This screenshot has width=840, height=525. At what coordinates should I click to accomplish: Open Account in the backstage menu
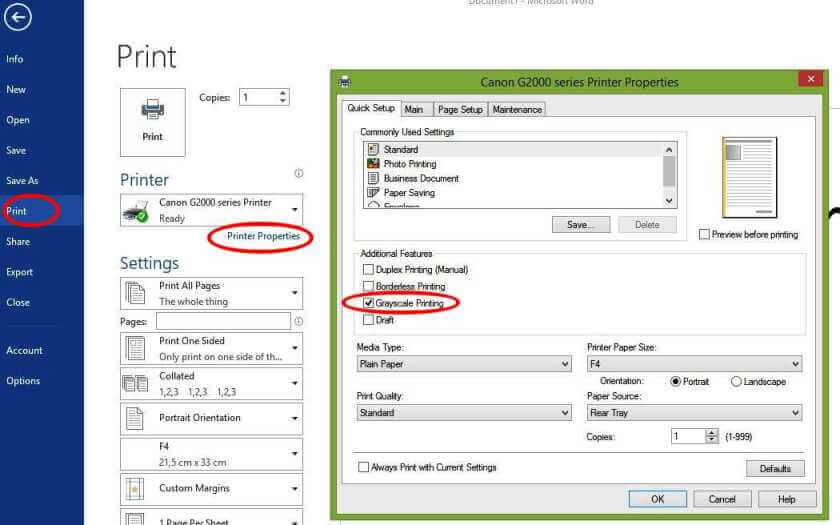(x=24, y=350)
